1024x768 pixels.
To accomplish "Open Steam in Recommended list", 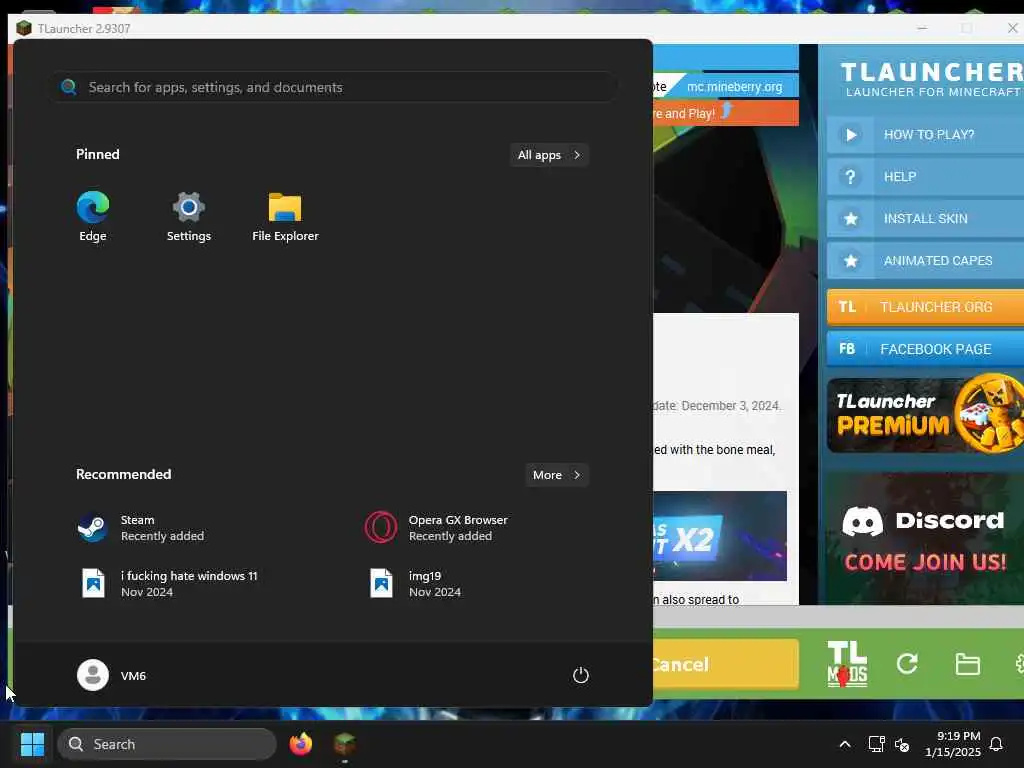I will (140, 528).
